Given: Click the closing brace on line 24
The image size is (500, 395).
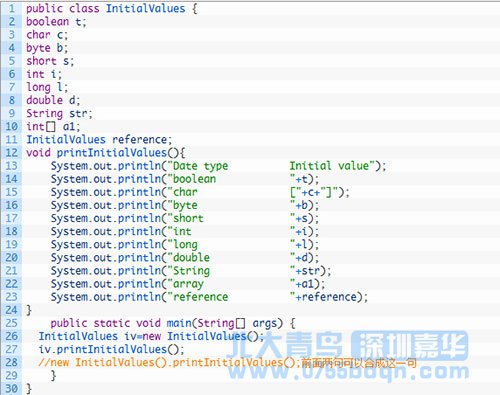Looking at the screenshot, I should (29, 310).
